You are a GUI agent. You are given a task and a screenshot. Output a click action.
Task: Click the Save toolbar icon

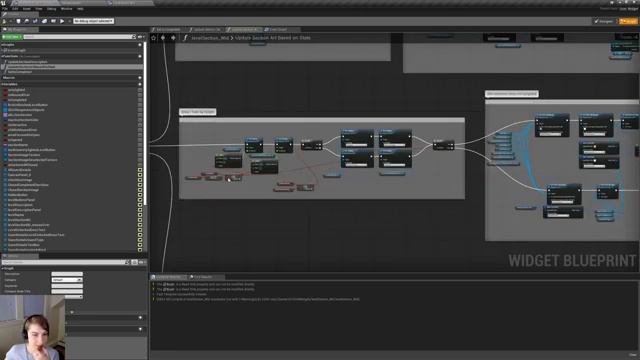click(18, 21)
